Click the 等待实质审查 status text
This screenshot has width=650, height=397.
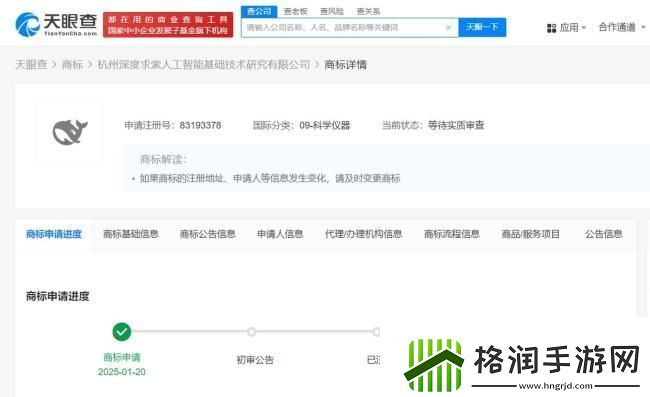[x=456, y=125]
